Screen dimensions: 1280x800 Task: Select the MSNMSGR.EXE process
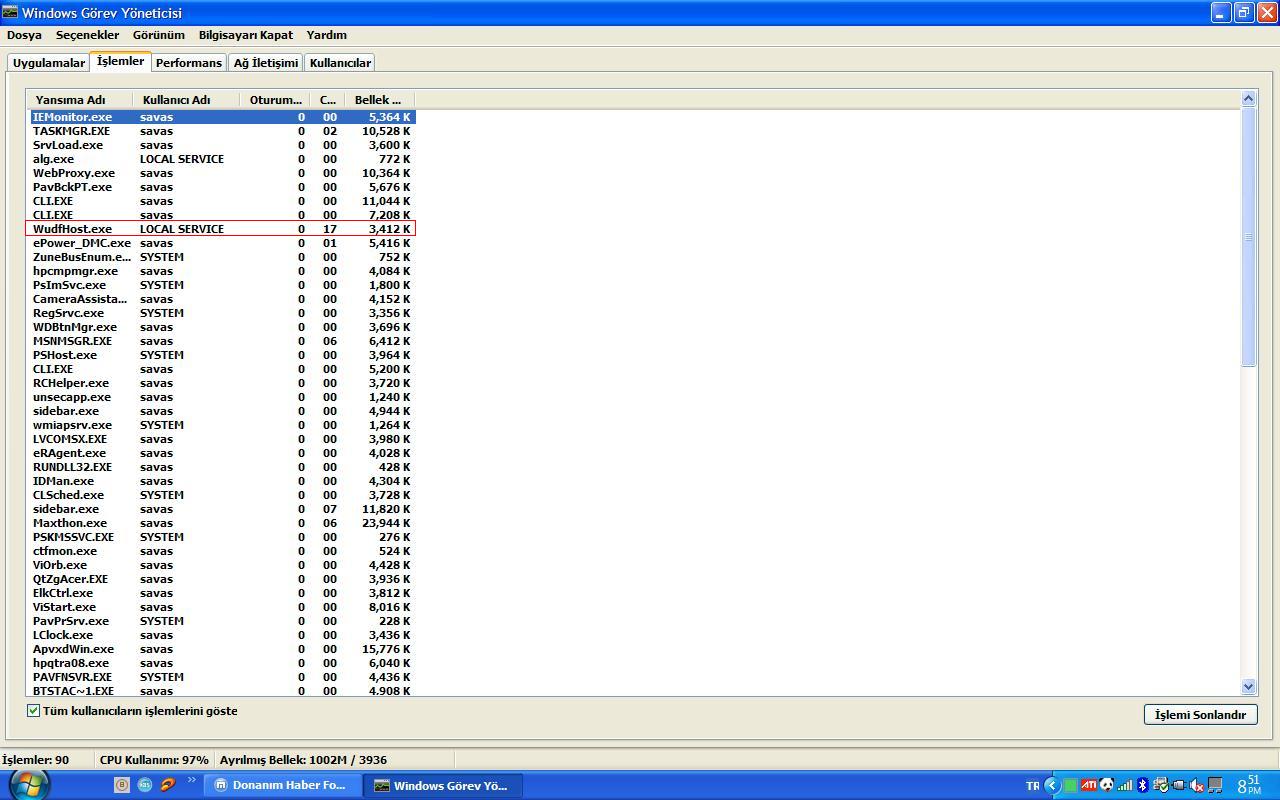point(221,341)
